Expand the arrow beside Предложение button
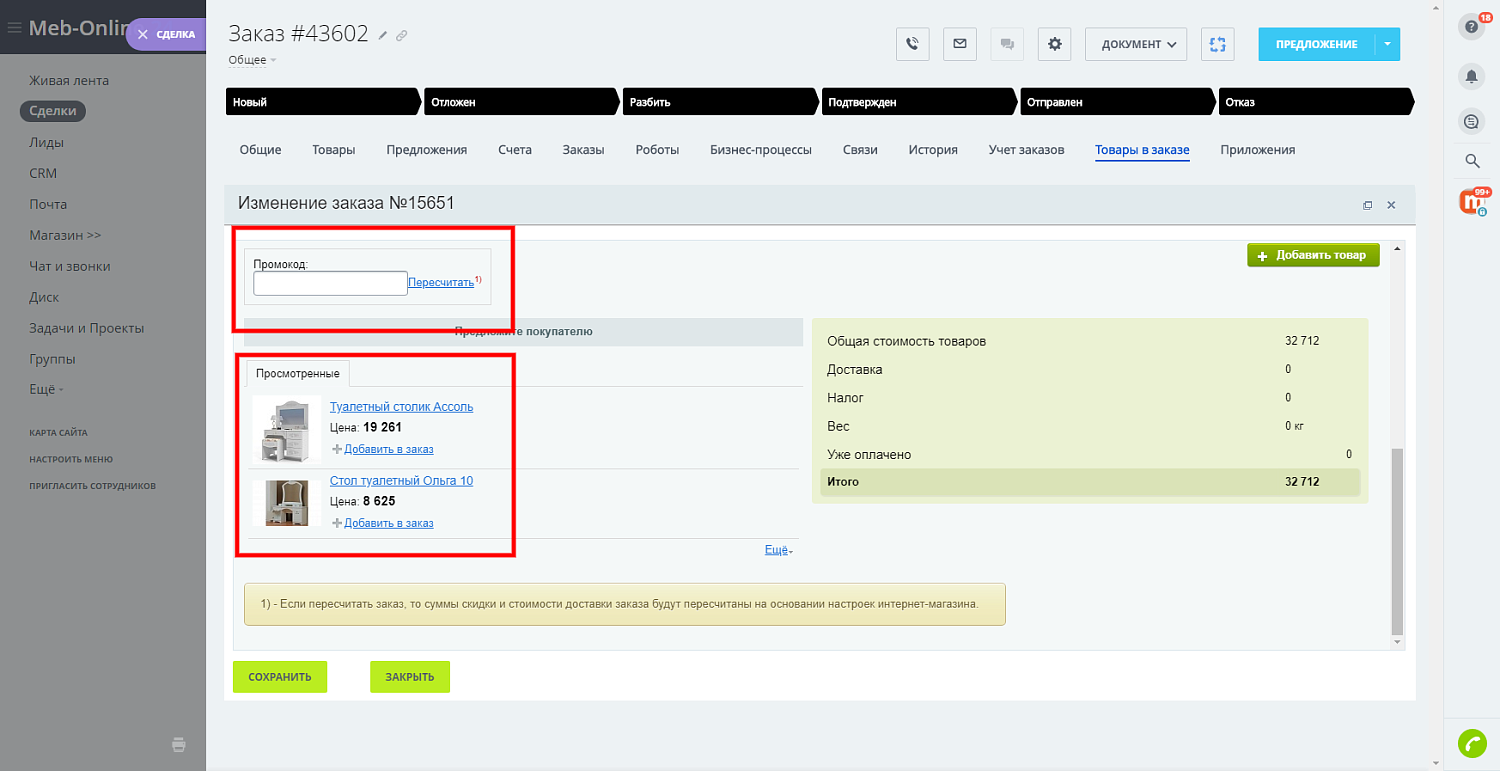The image size is (1500, 771). coord(1388,44)
